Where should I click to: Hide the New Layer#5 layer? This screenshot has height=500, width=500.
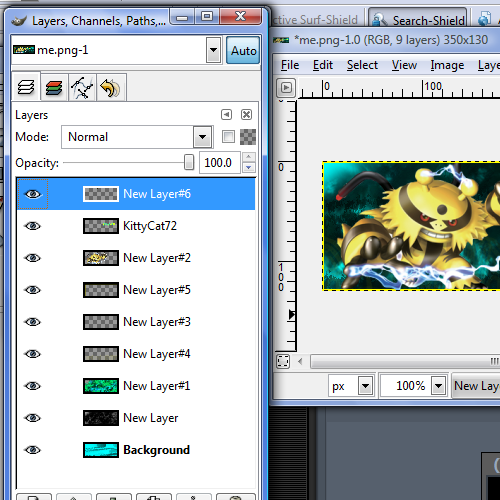[33, 290]
